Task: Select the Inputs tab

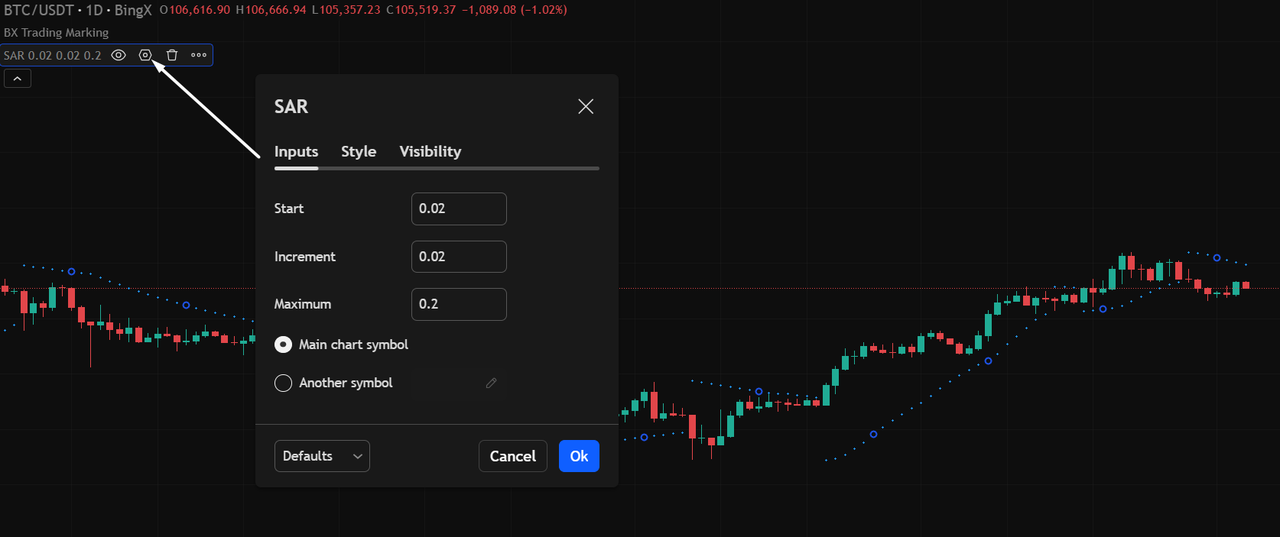Action: (296, 152)
